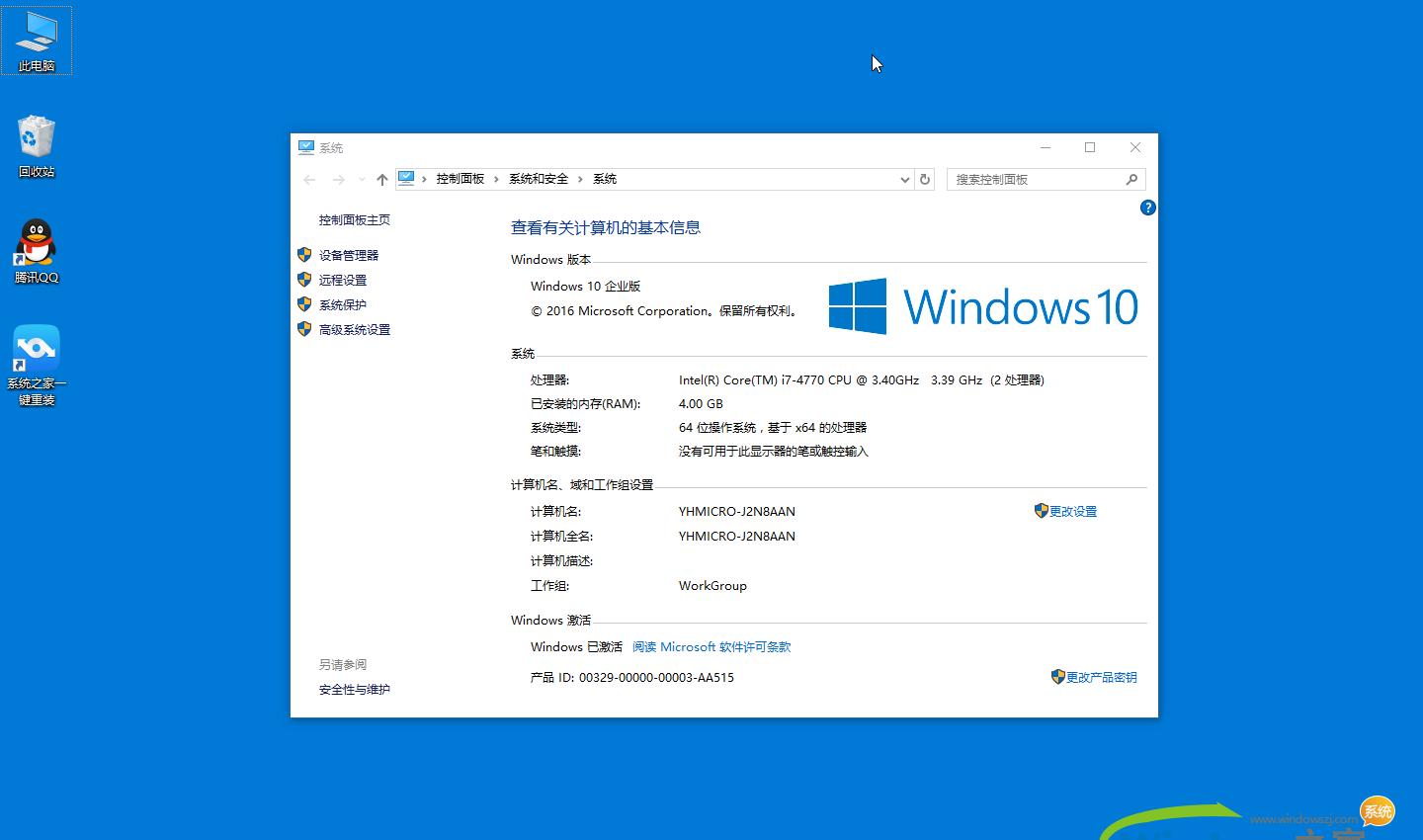Open the 此电脑 desktop icon
The width and height of the screenshot is (1423, 840).
tap(37, 41)
